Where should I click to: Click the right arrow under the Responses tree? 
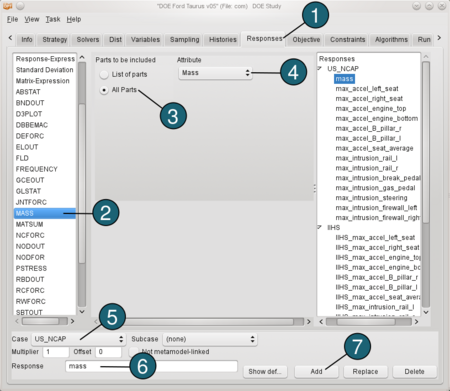coord(416,322)
